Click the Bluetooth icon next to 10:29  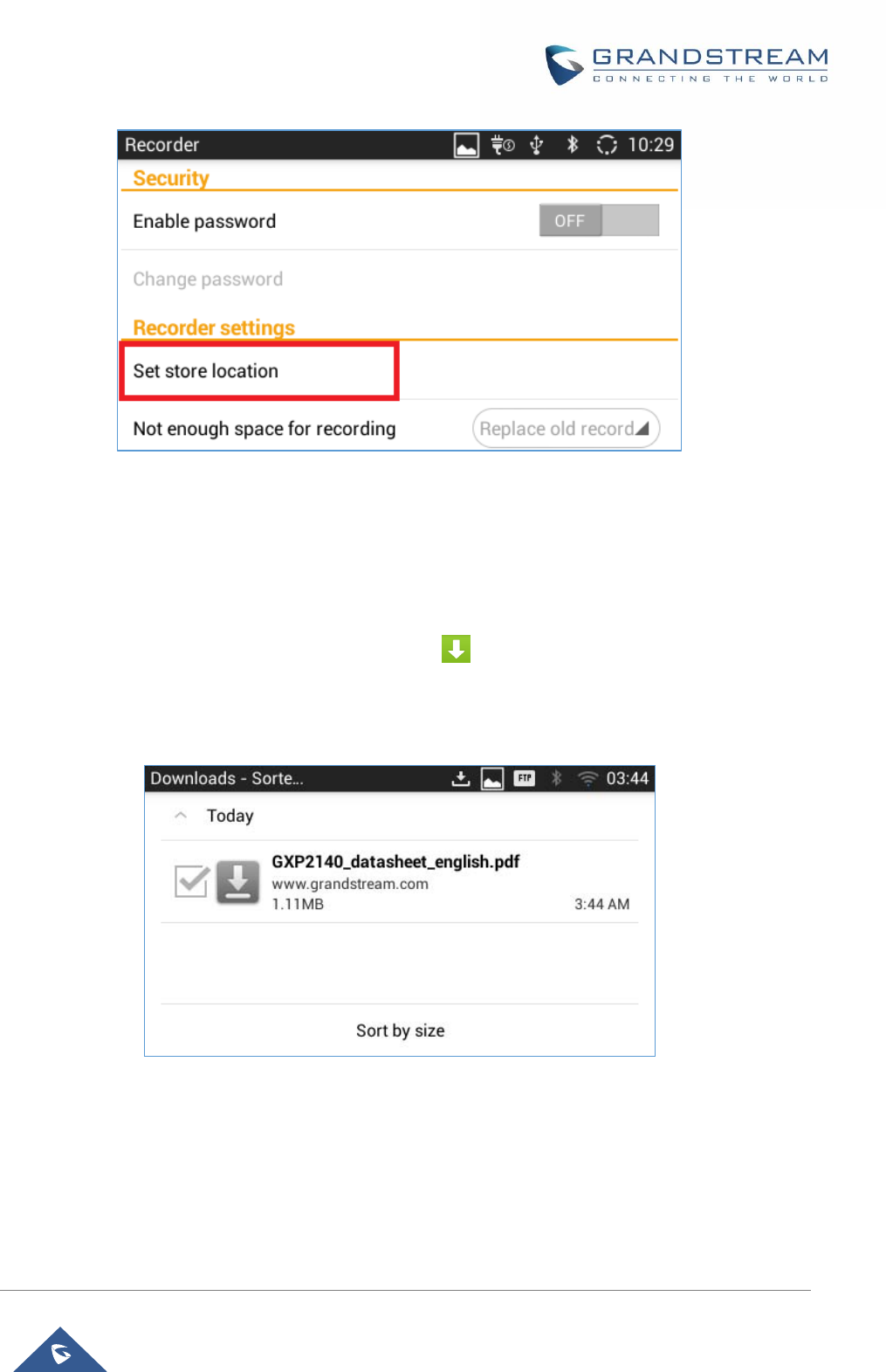[x=573, y=144]
